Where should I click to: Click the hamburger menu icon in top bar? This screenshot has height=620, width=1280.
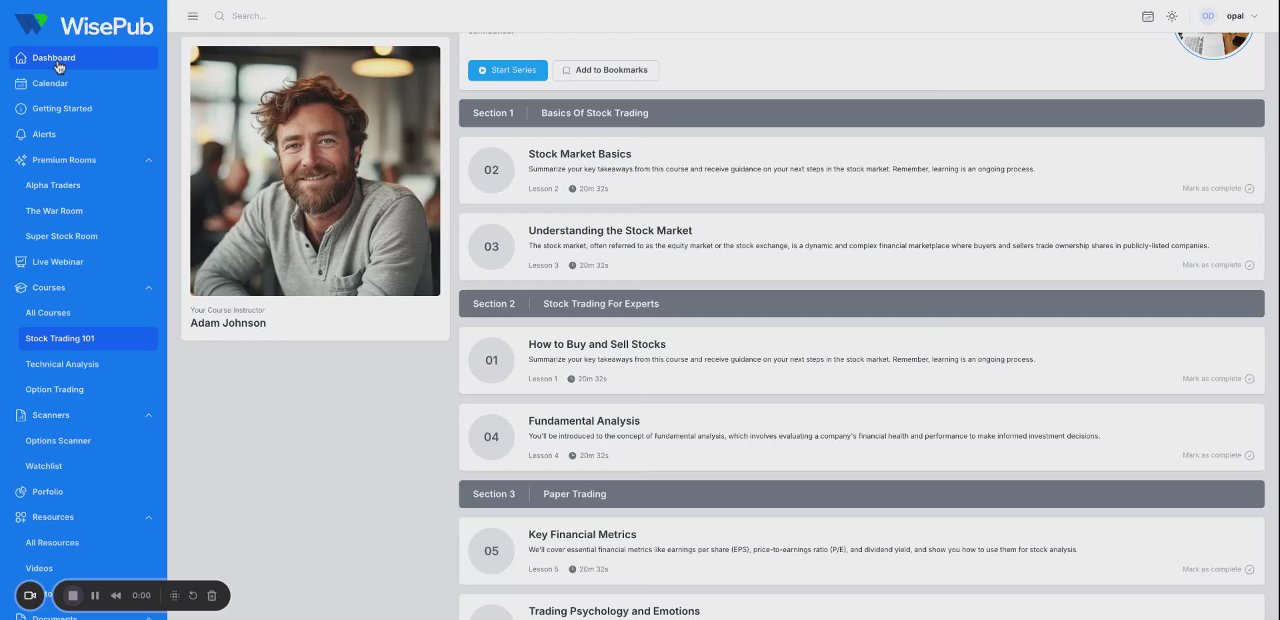[x=193, y=16]
